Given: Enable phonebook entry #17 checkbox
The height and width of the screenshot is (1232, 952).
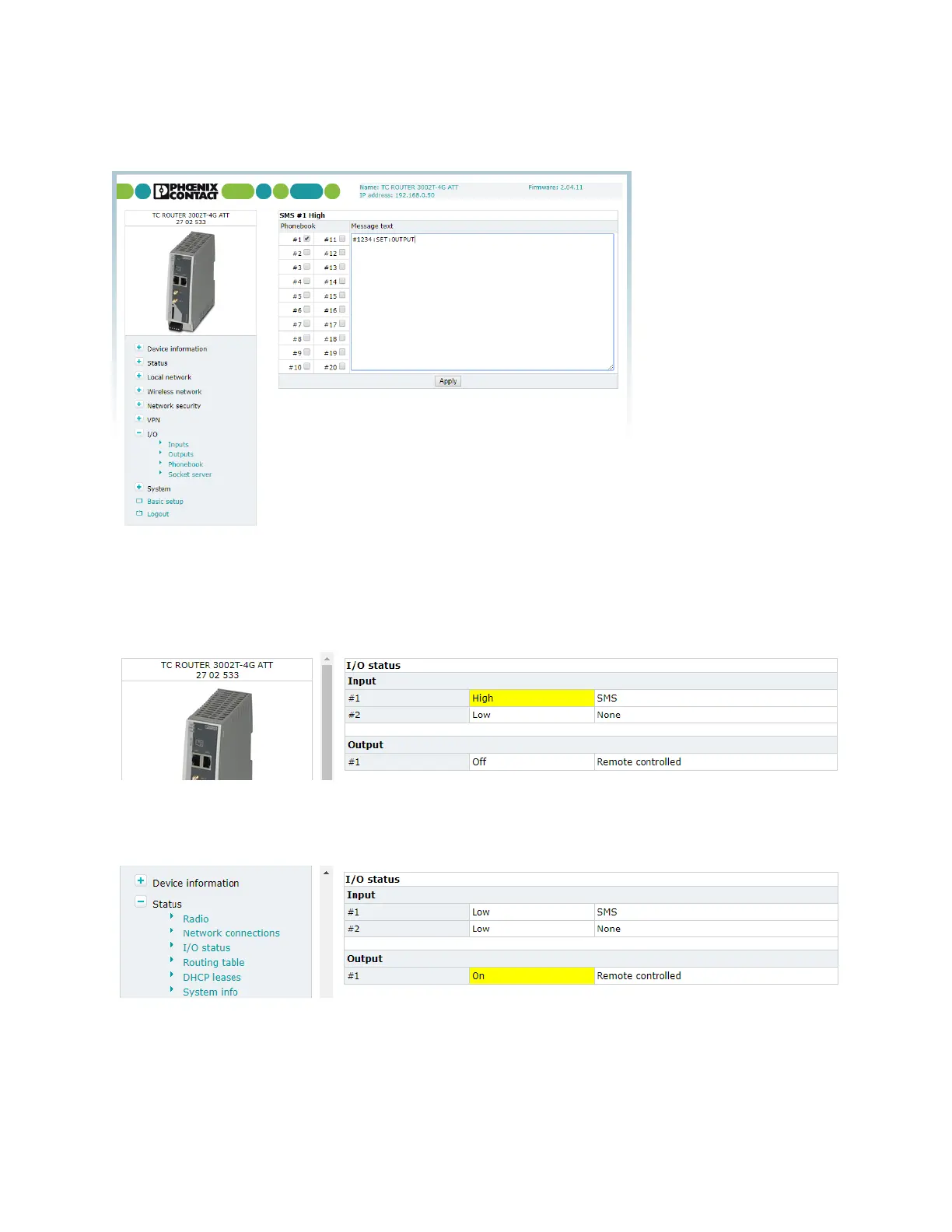Looking at the screenshot, I should click(x=342, y=324).
